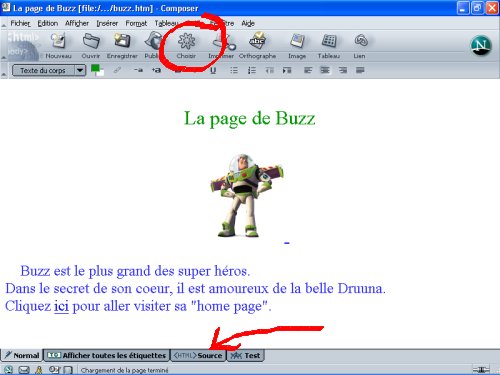The image size is (500, 375).
Task: Increase font size with larger-a icon
Action: point(156,70)
